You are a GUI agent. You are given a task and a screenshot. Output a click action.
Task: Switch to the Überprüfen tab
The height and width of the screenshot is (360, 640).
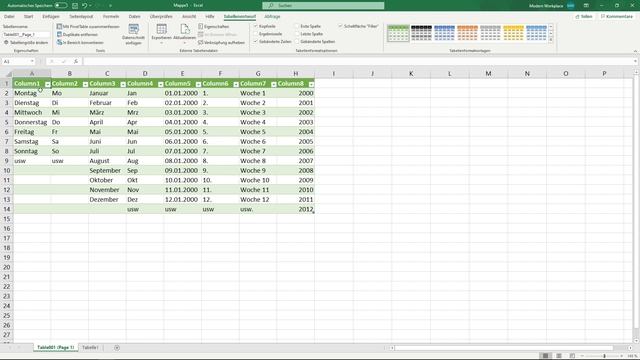[x=161, y=16]
